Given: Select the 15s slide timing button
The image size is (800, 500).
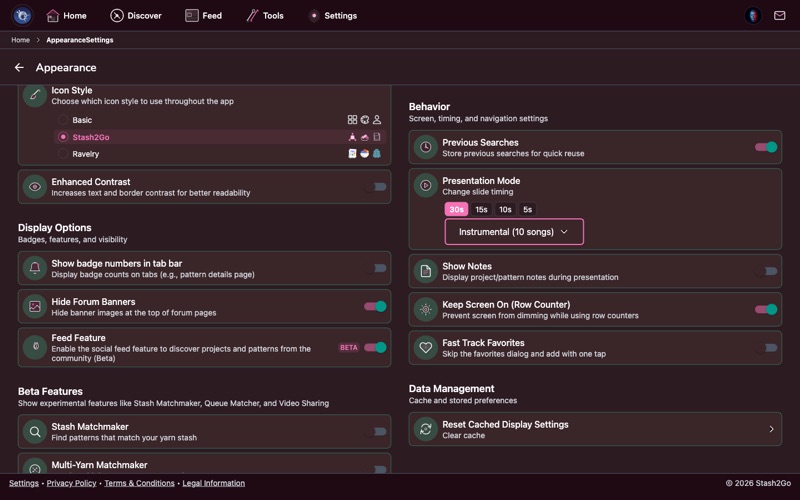Looking at the screenshot, I should [x=481, y=210].
